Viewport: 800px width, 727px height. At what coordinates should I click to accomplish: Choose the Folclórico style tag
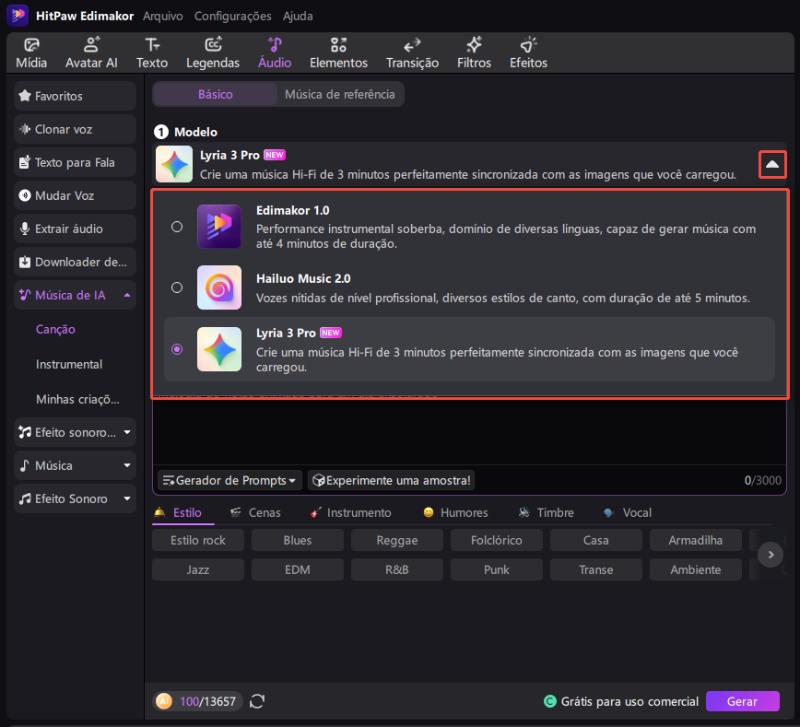[x=496, y=540]
